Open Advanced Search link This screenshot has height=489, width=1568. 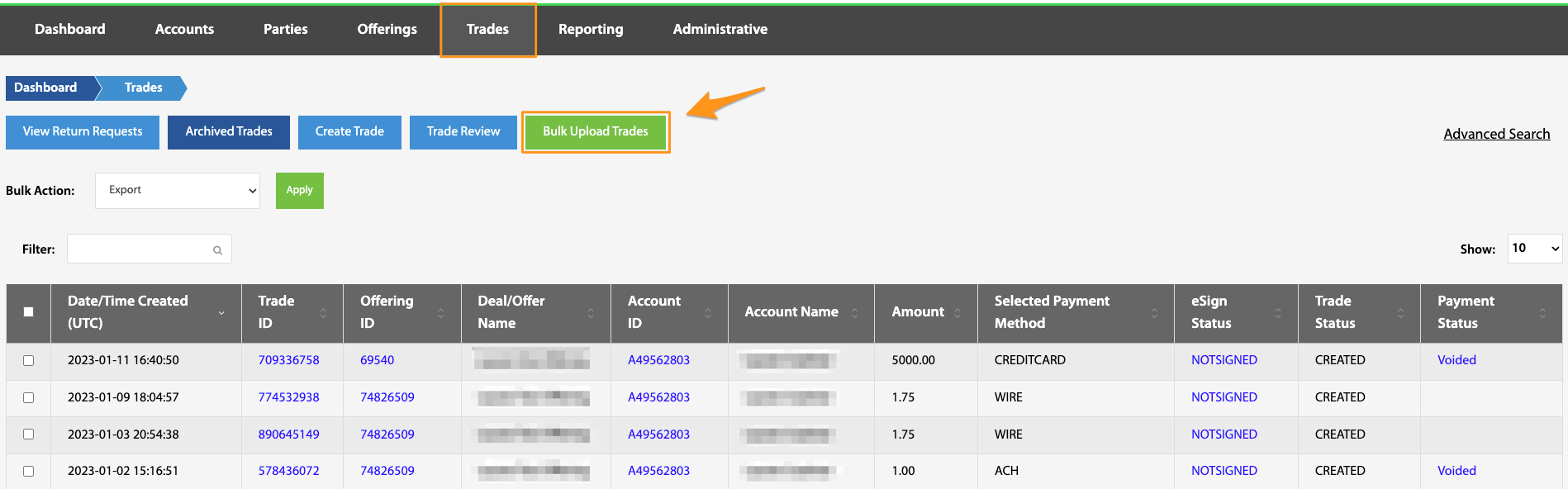tap(1497, 134)
